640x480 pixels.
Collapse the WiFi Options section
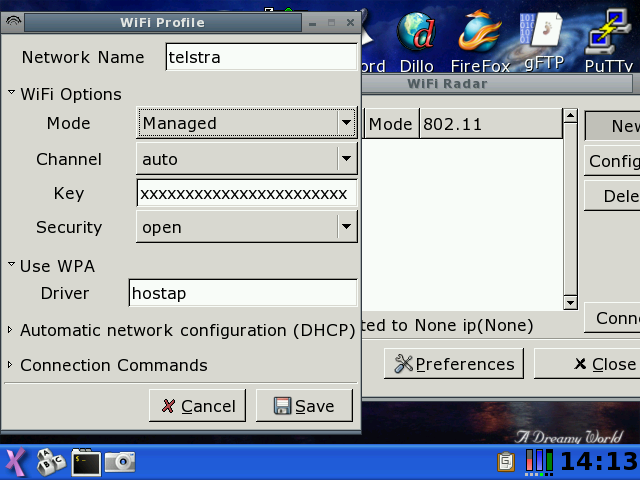click(12, 94)
